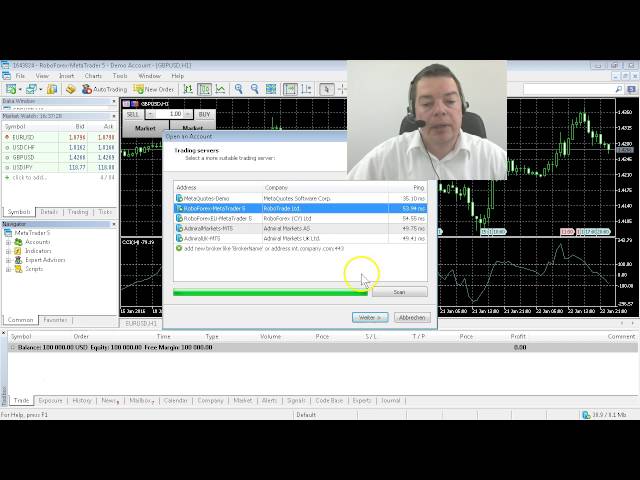
Task: Select GBPUSD row in Market Watch
Action: 60,158
